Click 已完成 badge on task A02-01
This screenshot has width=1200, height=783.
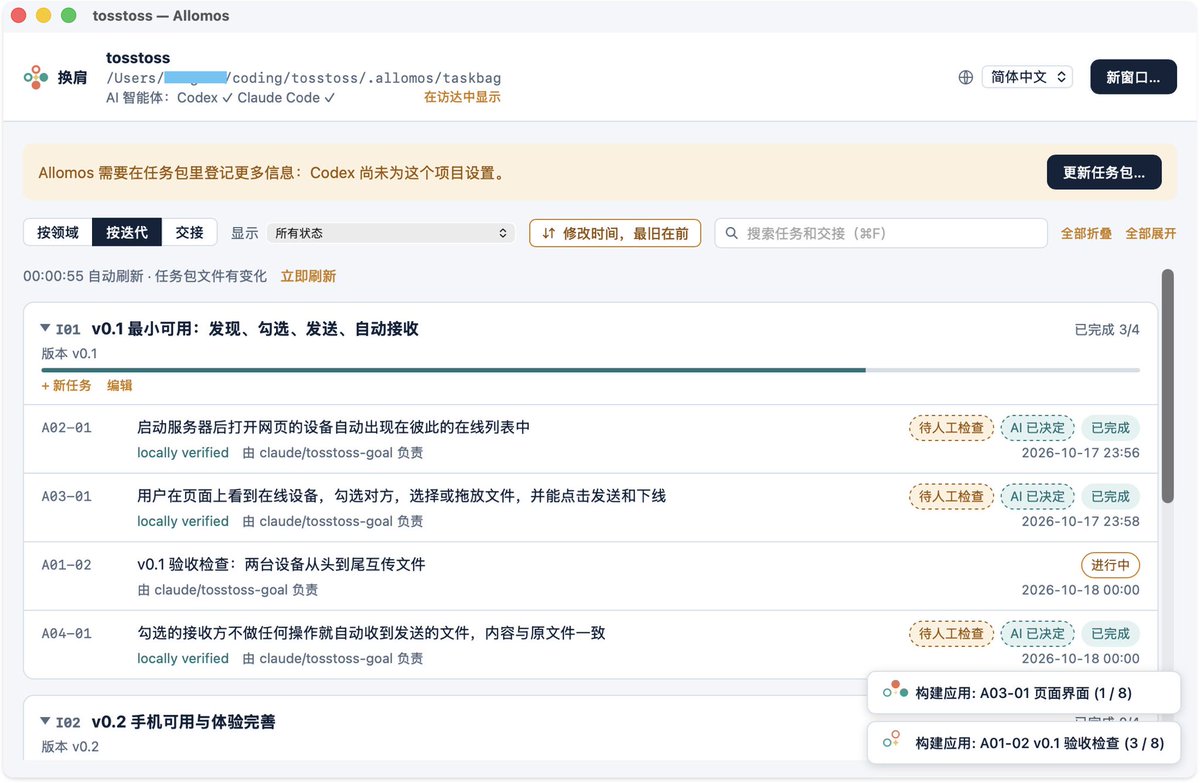point(1110,427)
